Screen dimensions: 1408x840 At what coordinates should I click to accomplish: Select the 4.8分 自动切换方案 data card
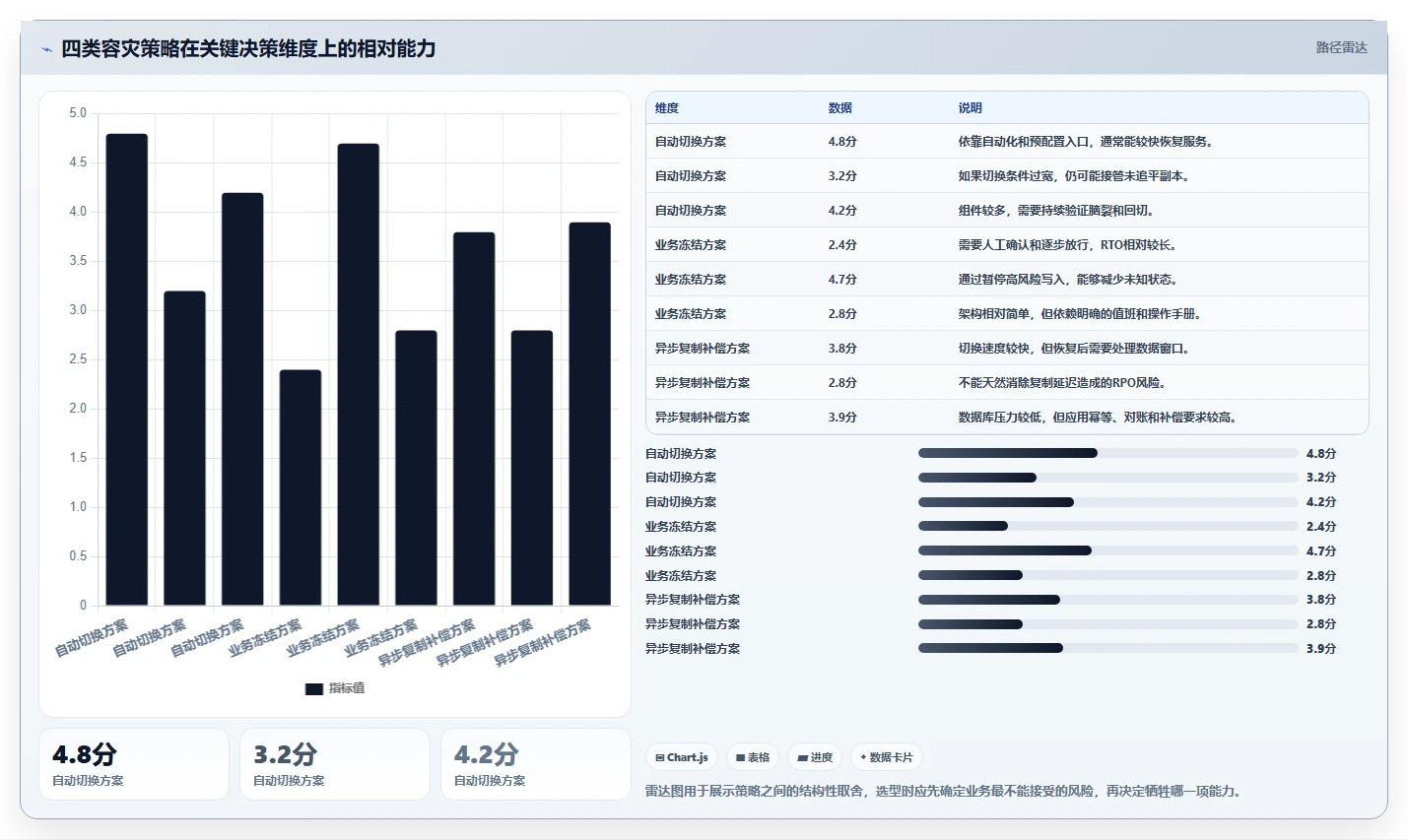coord(134,764)
